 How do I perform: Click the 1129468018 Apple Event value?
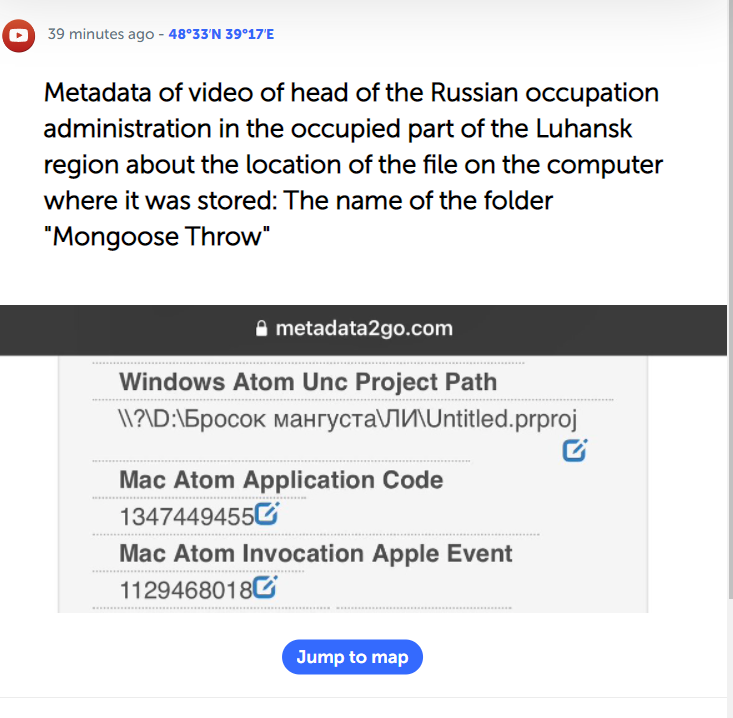(x=186, y=590)
